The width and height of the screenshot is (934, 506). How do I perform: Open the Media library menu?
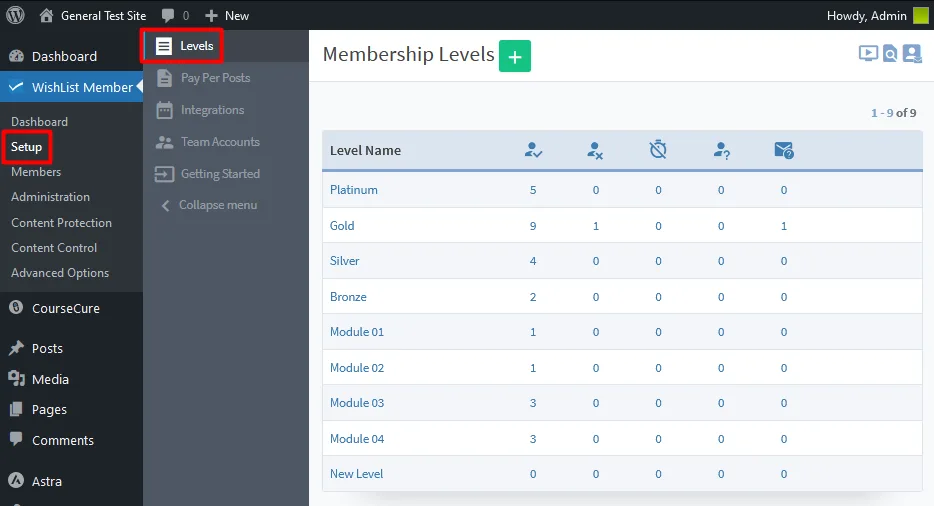(50, 379)
